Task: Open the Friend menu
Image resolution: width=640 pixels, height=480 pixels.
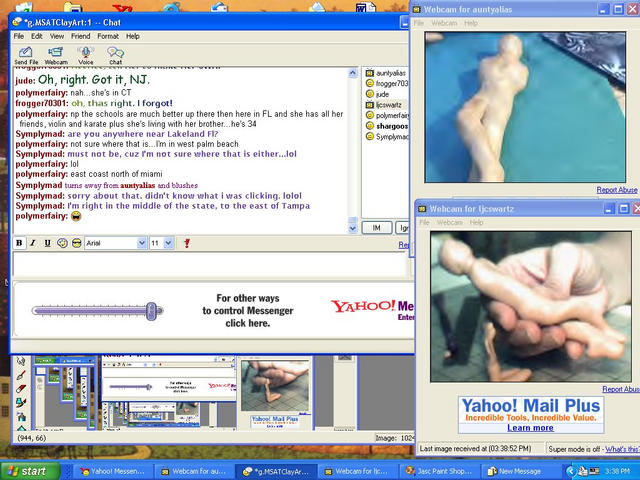Action: (80, 36)
